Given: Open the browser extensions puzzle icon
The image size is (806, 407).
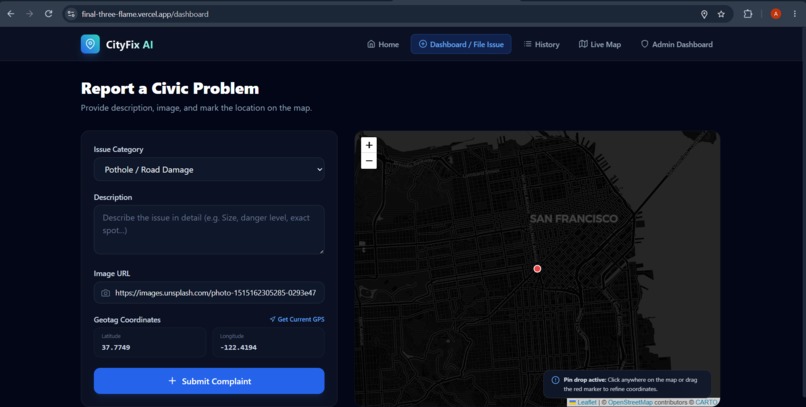Looking at the screenshot, I should tap(748, 14).
